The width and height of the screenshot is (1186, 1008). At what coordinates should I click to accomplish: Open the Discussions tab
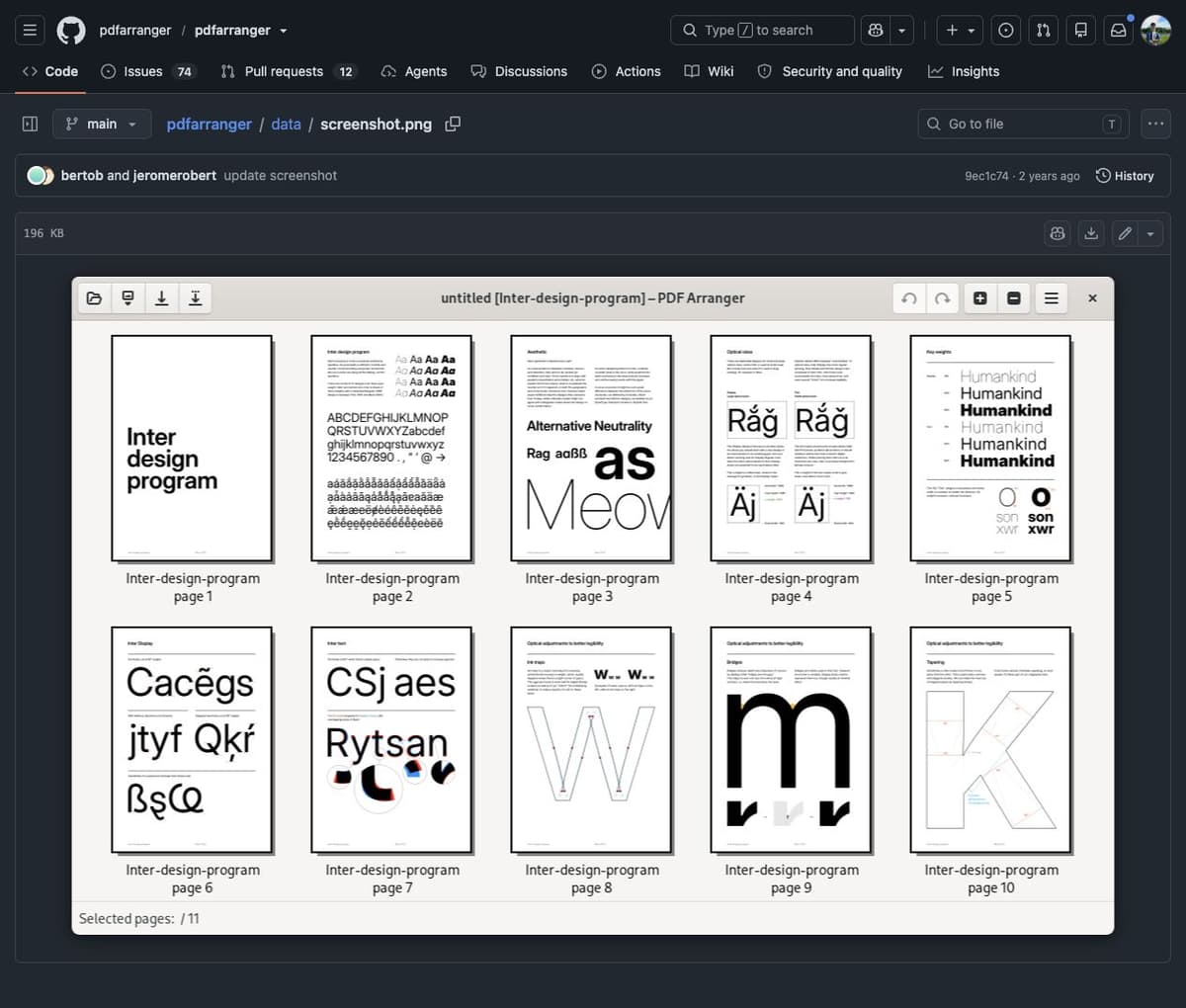click(519, 71)
